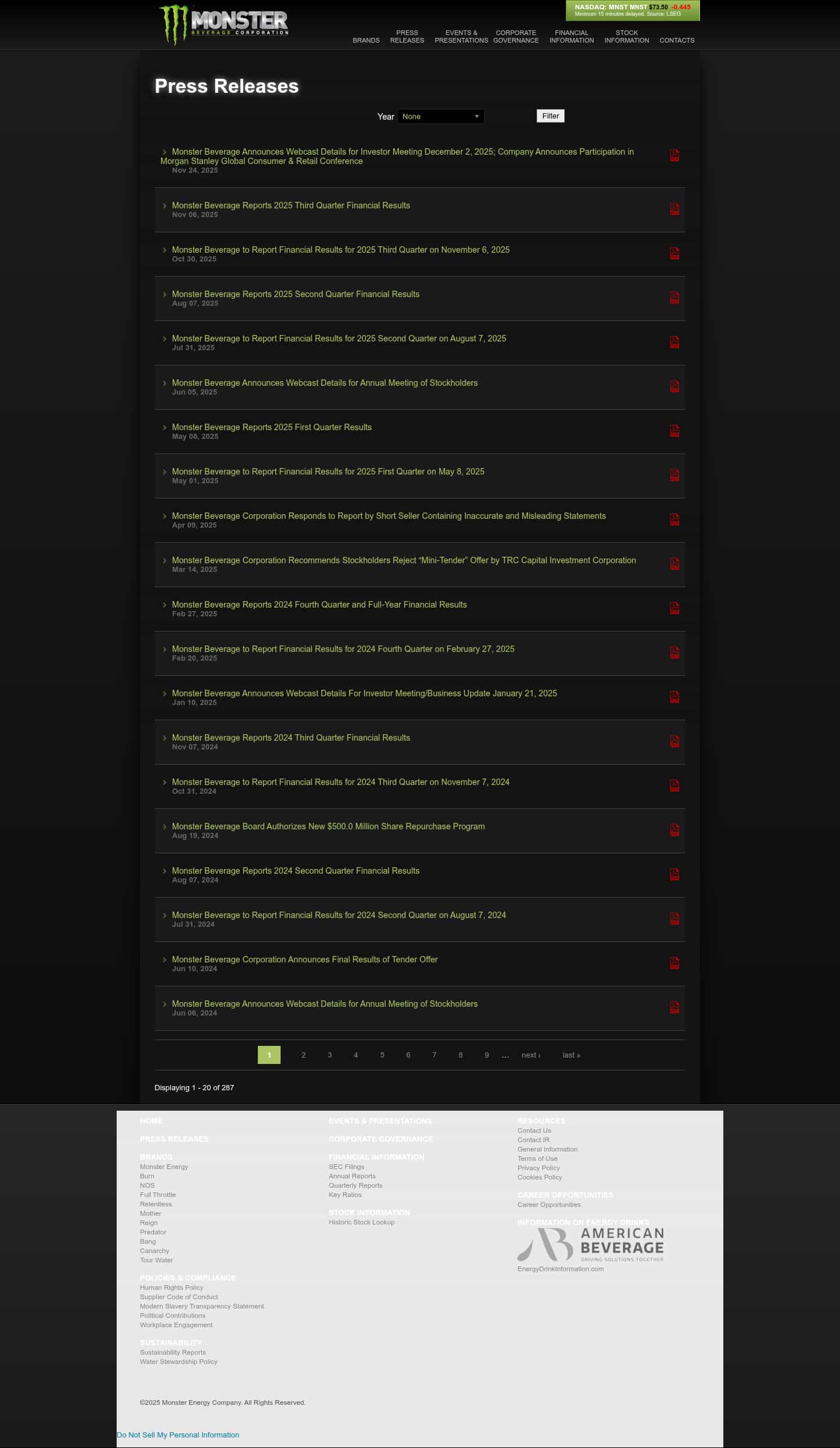Open the Career Opportunities footer link

549,1205
